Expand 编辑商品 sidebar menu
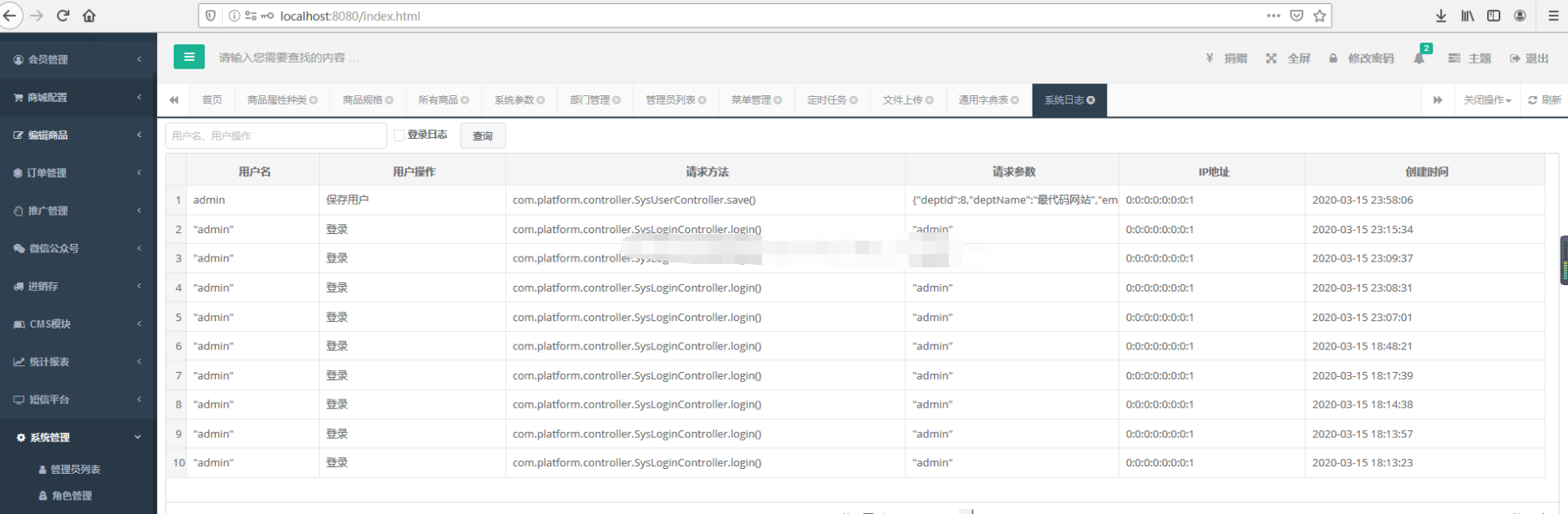1568x514 pixels. (79, 135)
